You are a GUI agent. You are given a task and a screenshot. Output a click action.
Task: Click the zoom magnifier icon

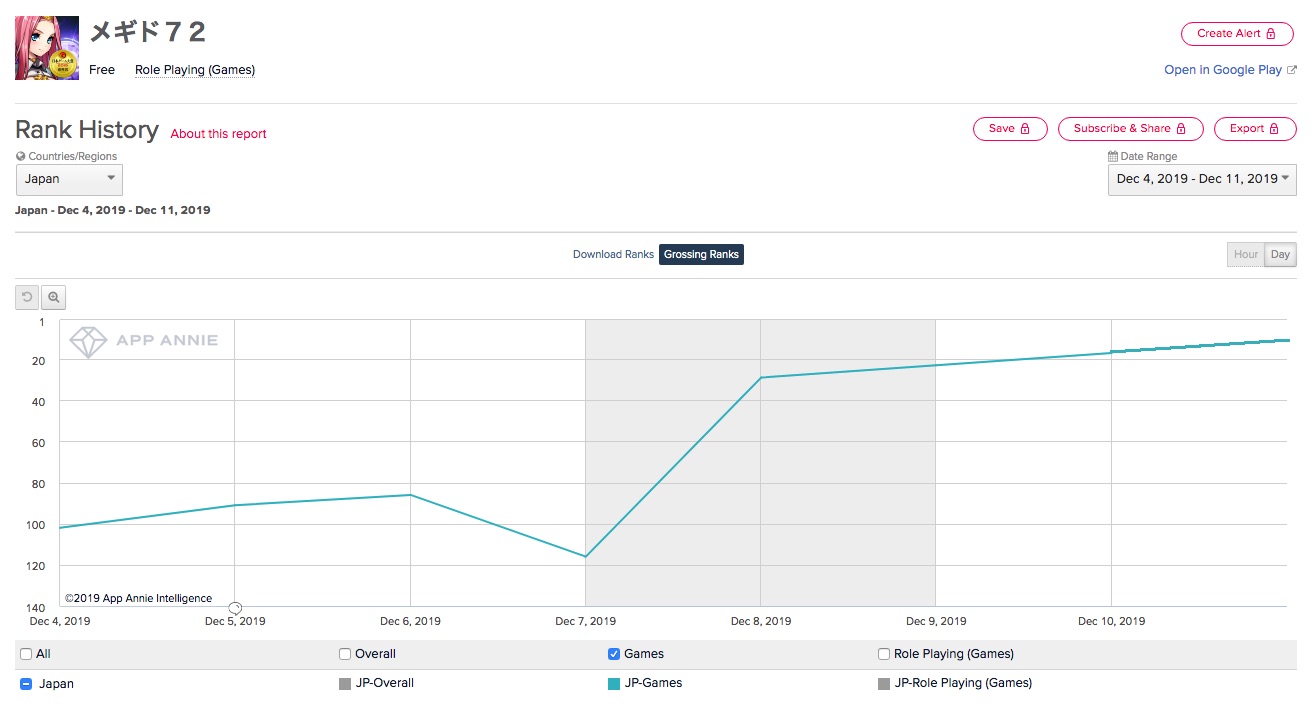click(54, 297)
